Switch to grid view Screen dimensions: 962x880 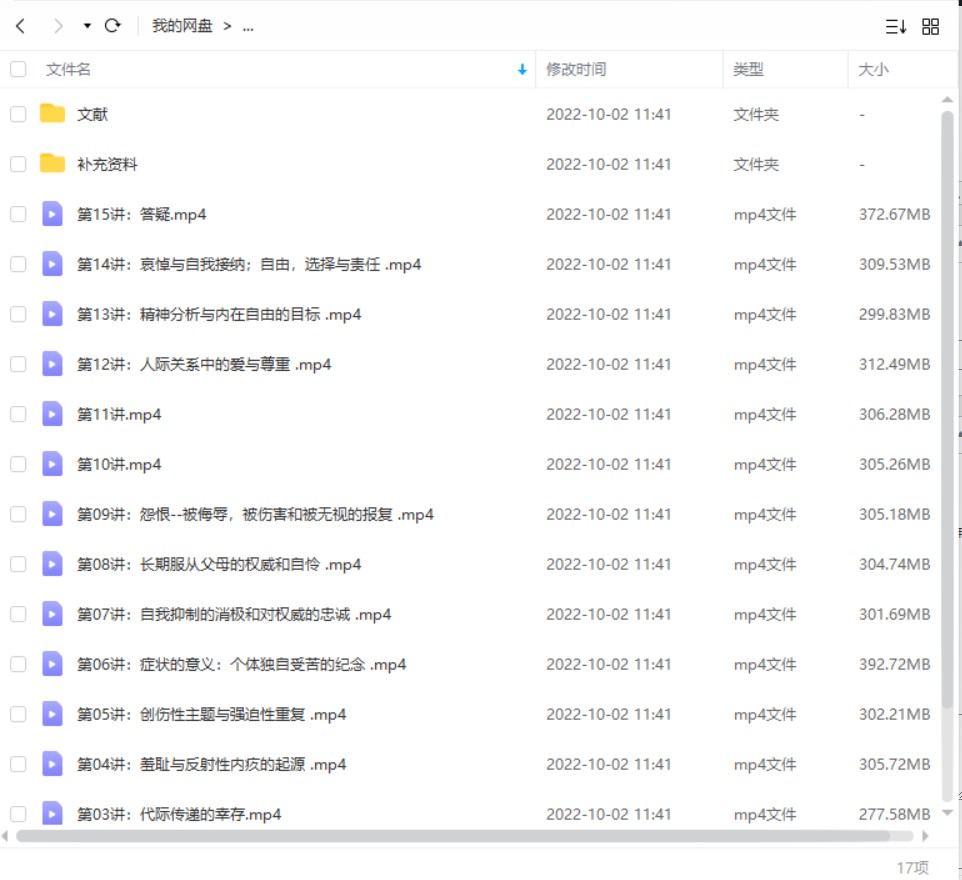pos(930,26)
